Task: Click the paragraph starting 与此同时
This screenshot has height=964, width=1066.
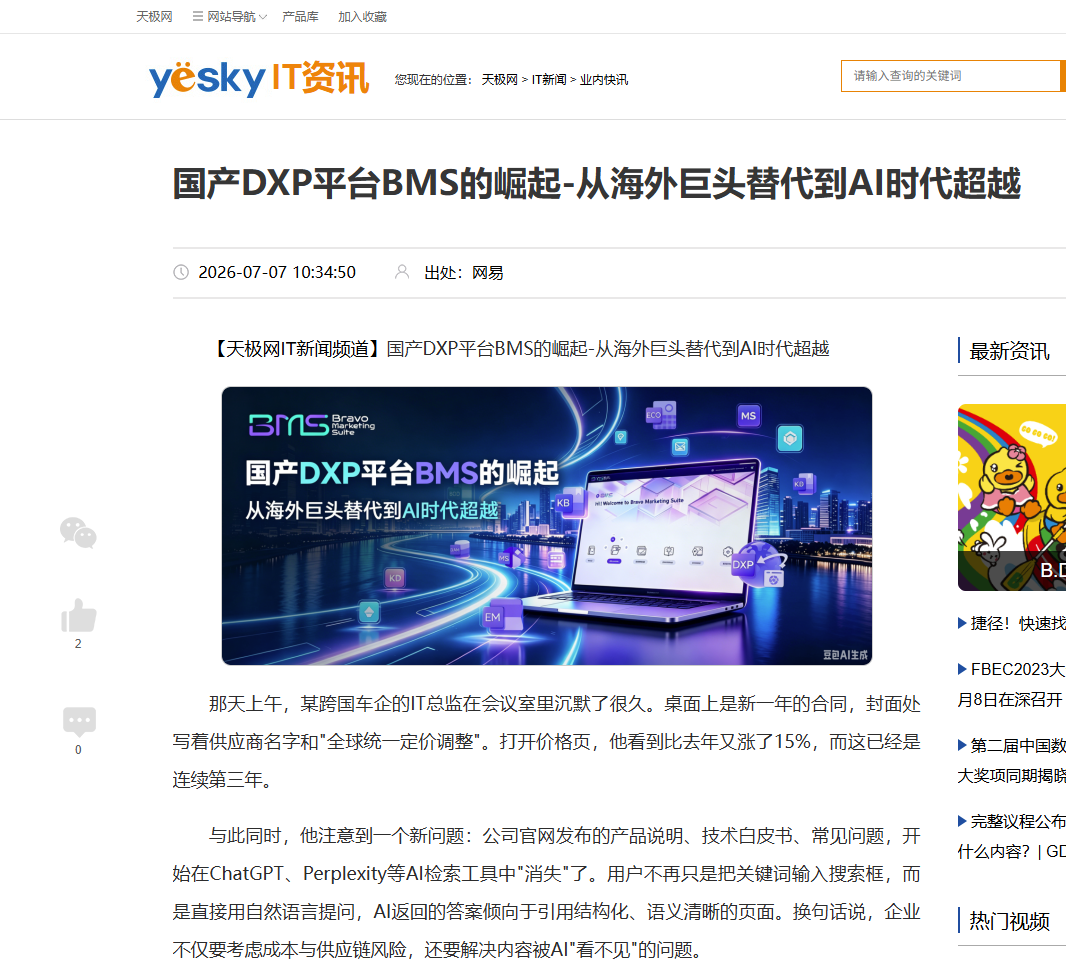Action: click(547, 893)
